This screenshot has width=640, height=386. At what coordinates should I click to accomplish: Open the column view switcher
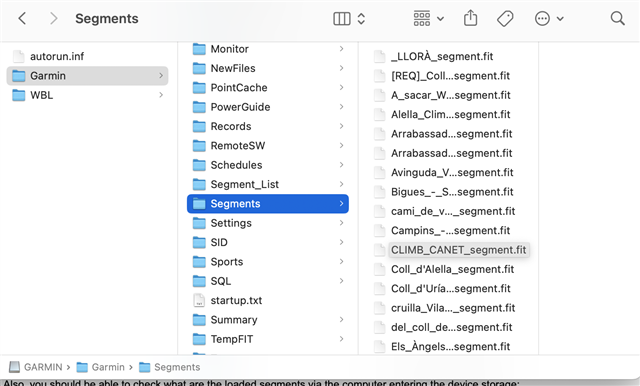349,18
